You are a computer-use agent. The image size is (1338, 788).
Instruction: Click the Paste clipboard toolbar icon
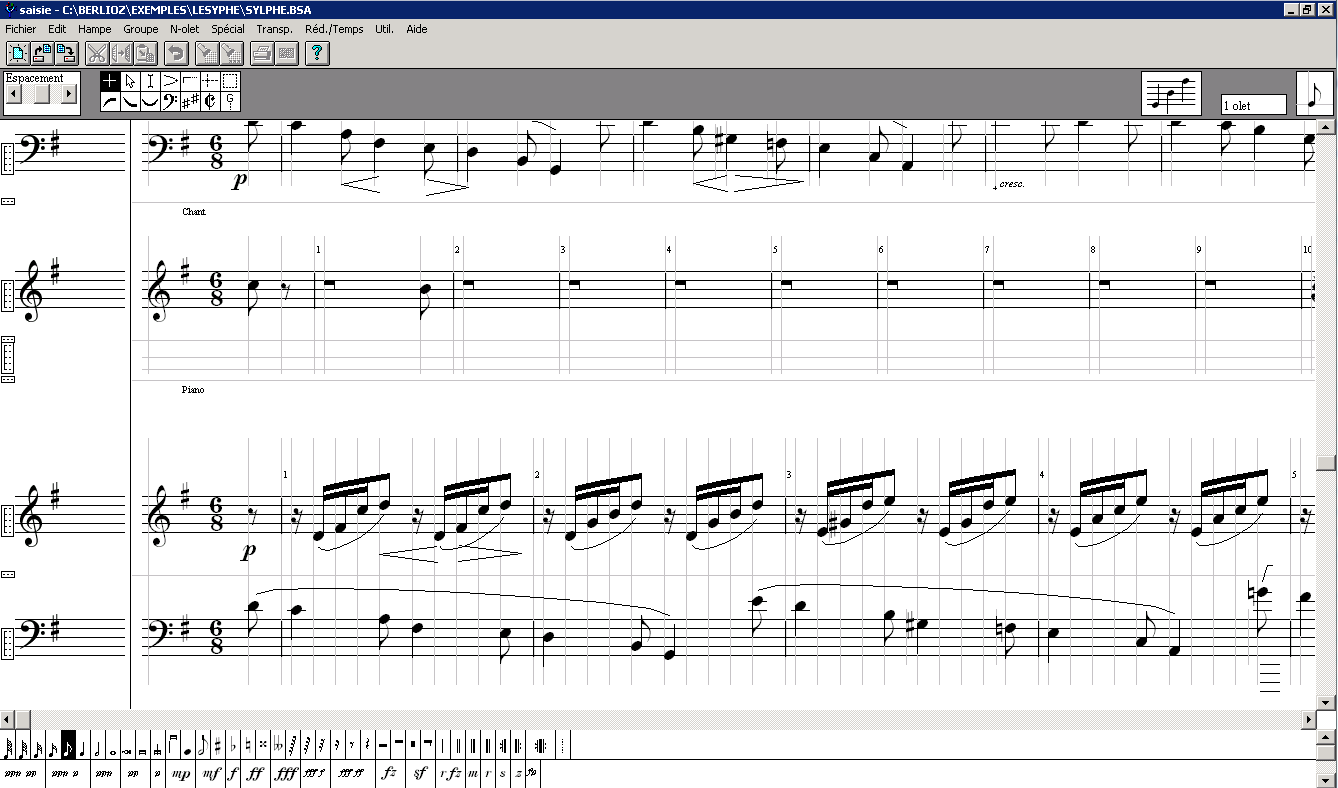pyautogui.click(x=145, y=53)
